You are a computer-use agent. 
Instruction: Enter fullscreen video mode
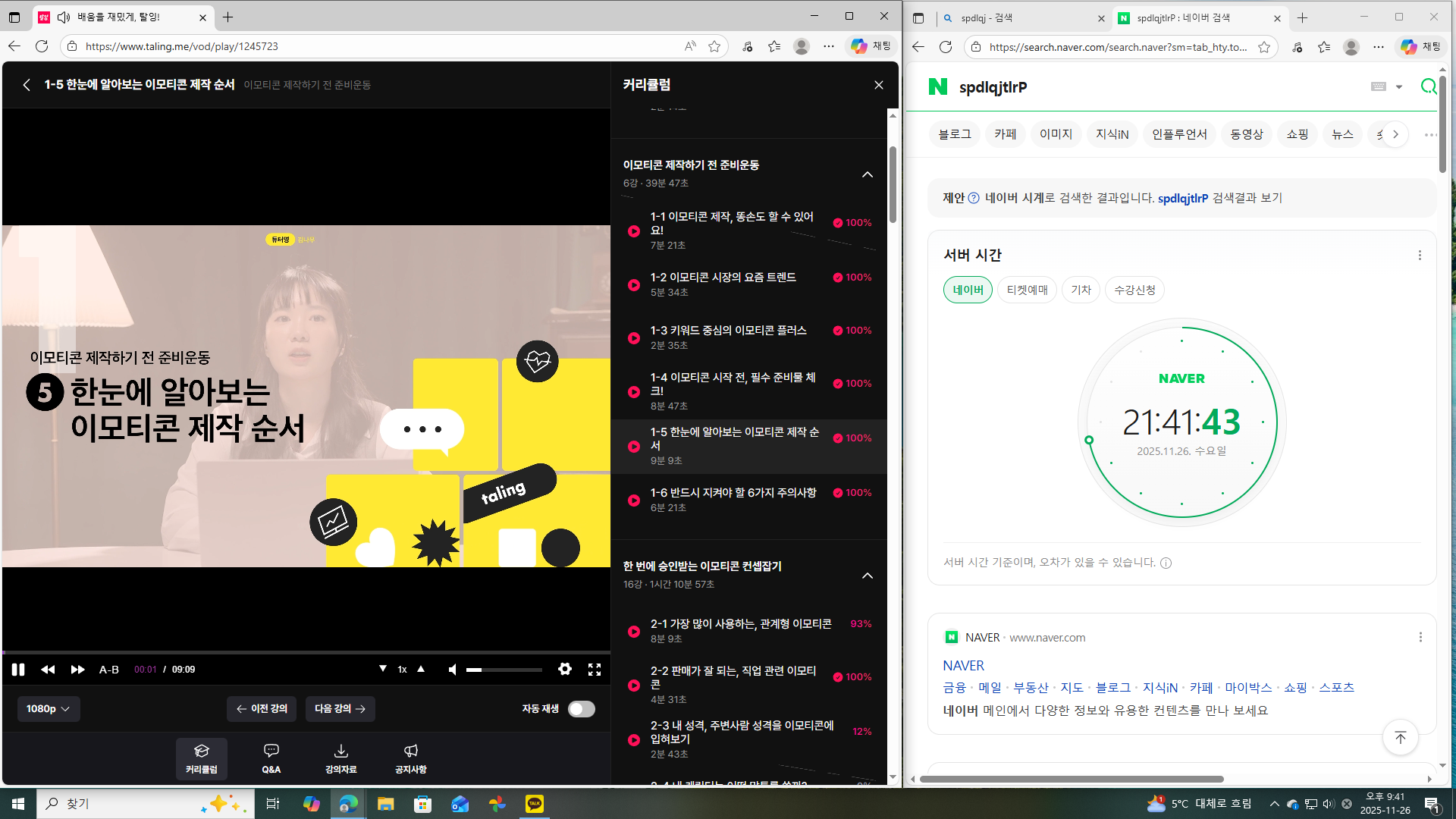pos(595,670)
